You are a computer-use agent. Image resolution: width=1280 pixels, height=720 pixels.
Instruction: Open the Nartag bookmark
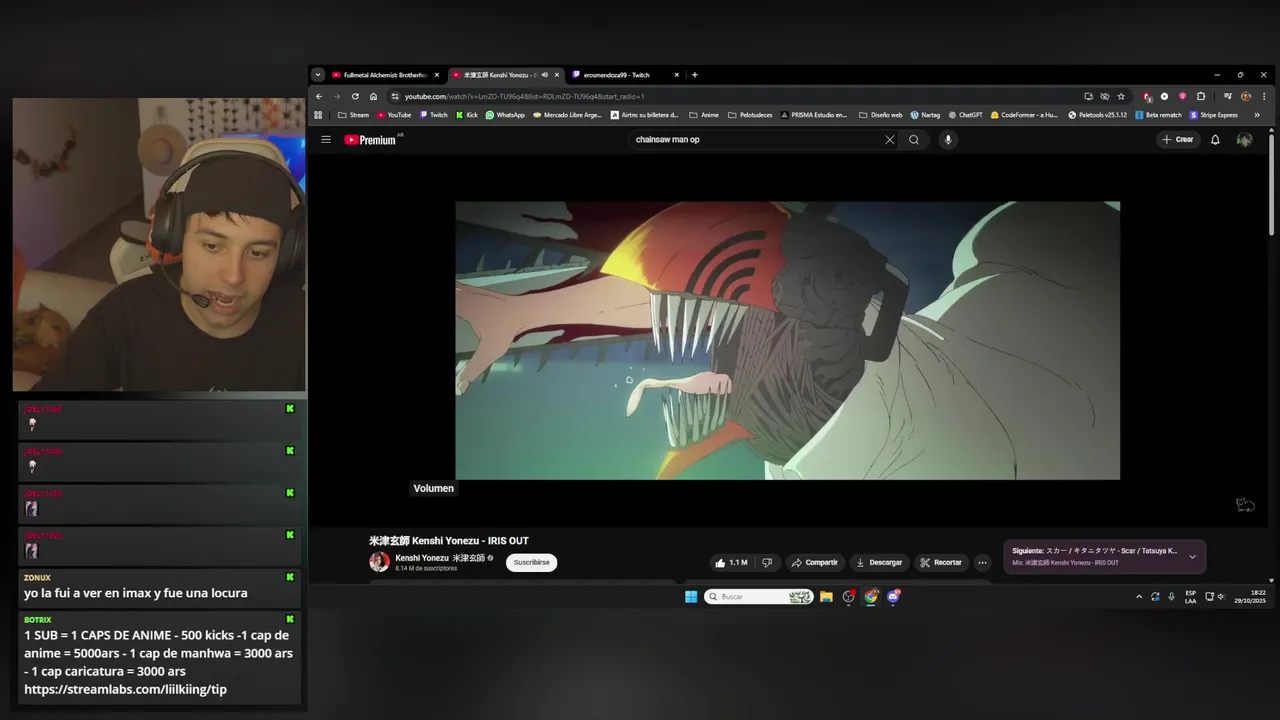click(925, 115)
